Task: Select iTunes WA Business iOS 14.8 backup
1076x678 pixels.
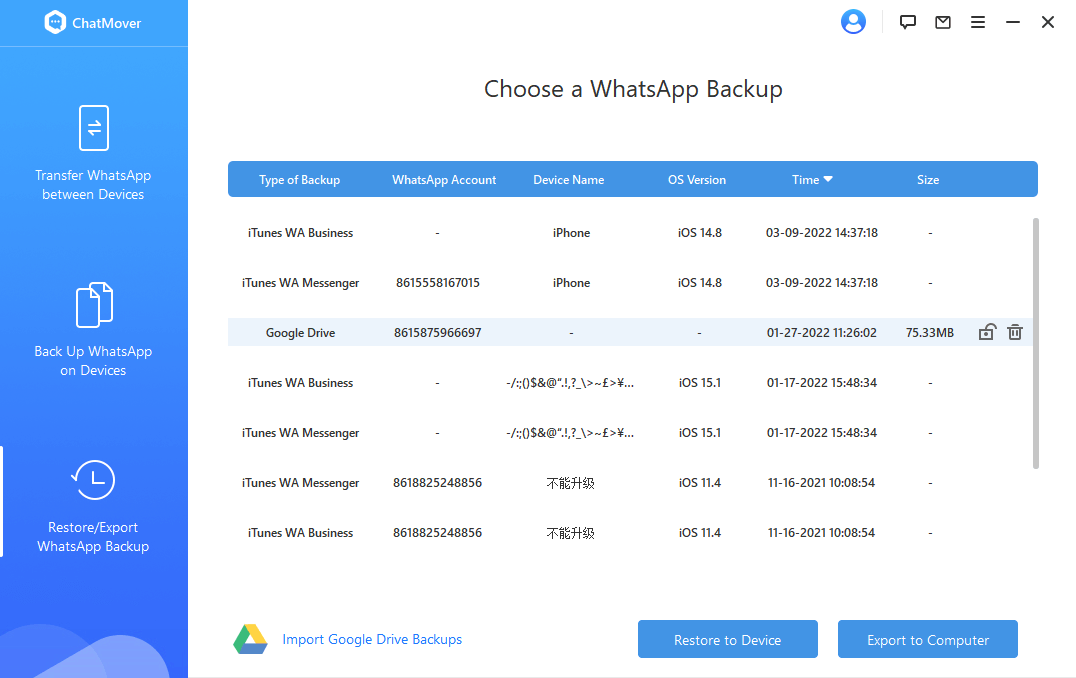Action: tap(300, 233)
